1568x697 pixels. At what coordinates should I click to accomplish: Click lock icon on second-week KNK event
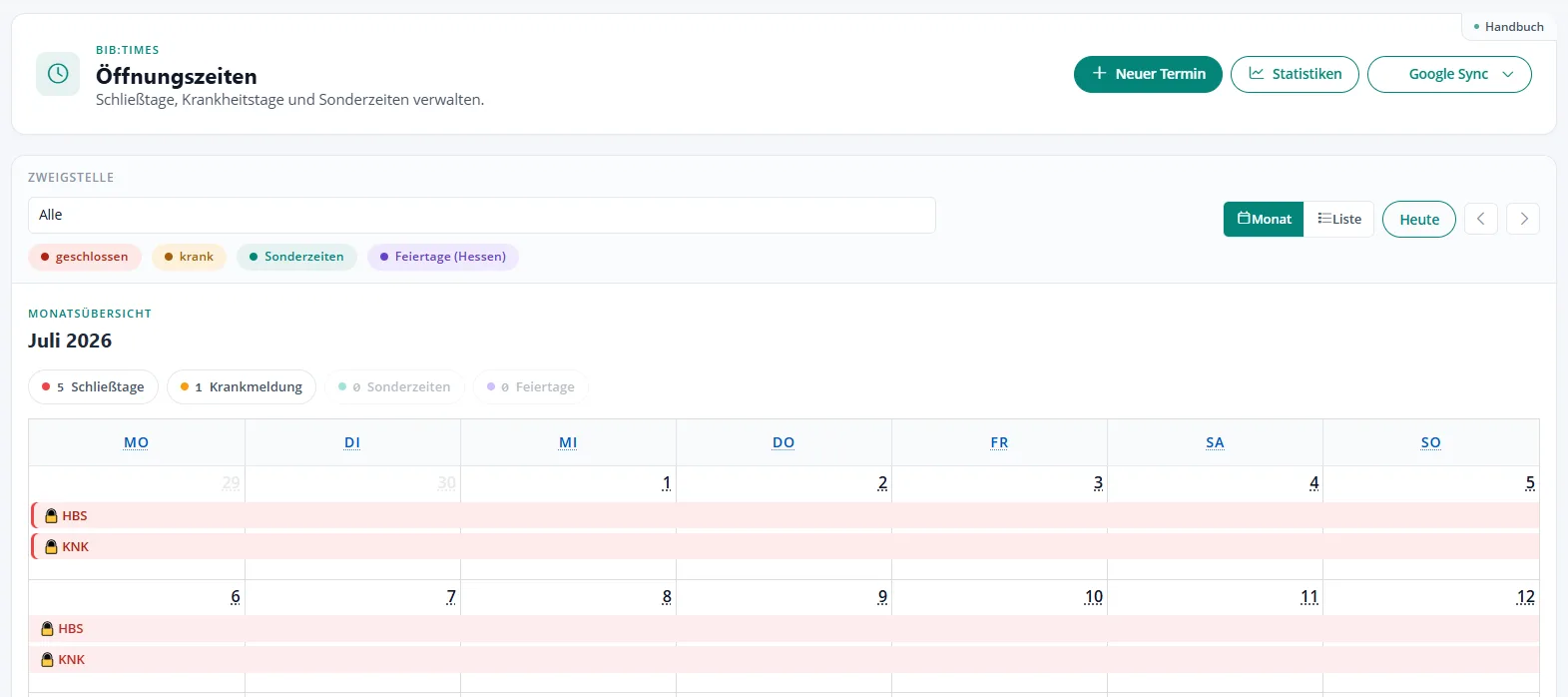pyautogui.click(x=47, y=660)
